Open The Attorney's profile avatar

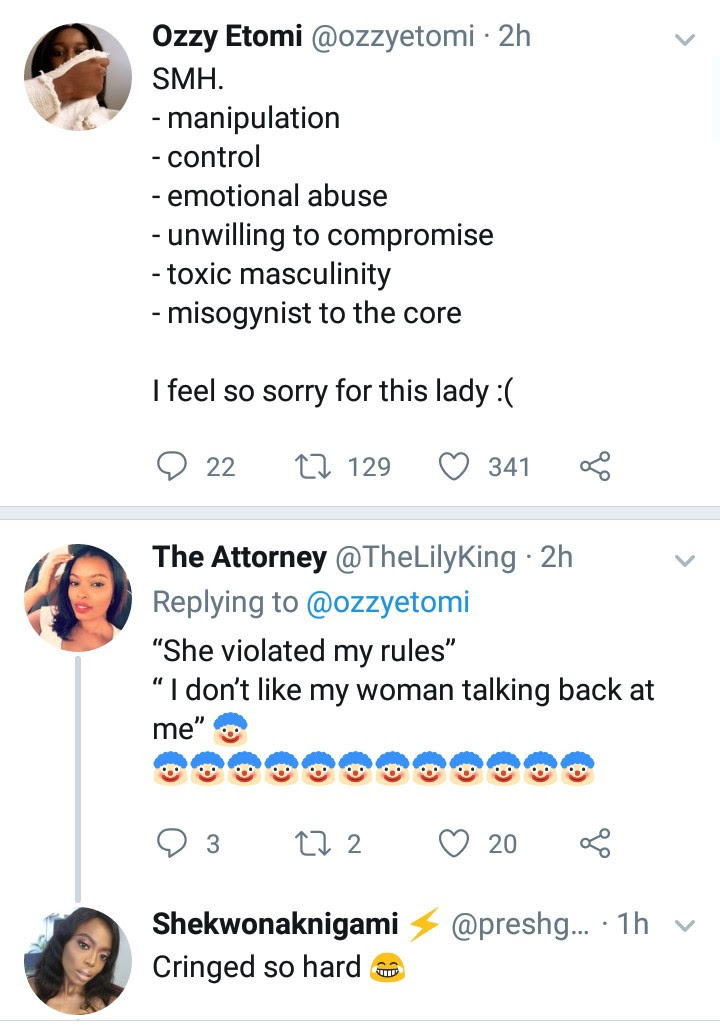[x=78, y=597]
